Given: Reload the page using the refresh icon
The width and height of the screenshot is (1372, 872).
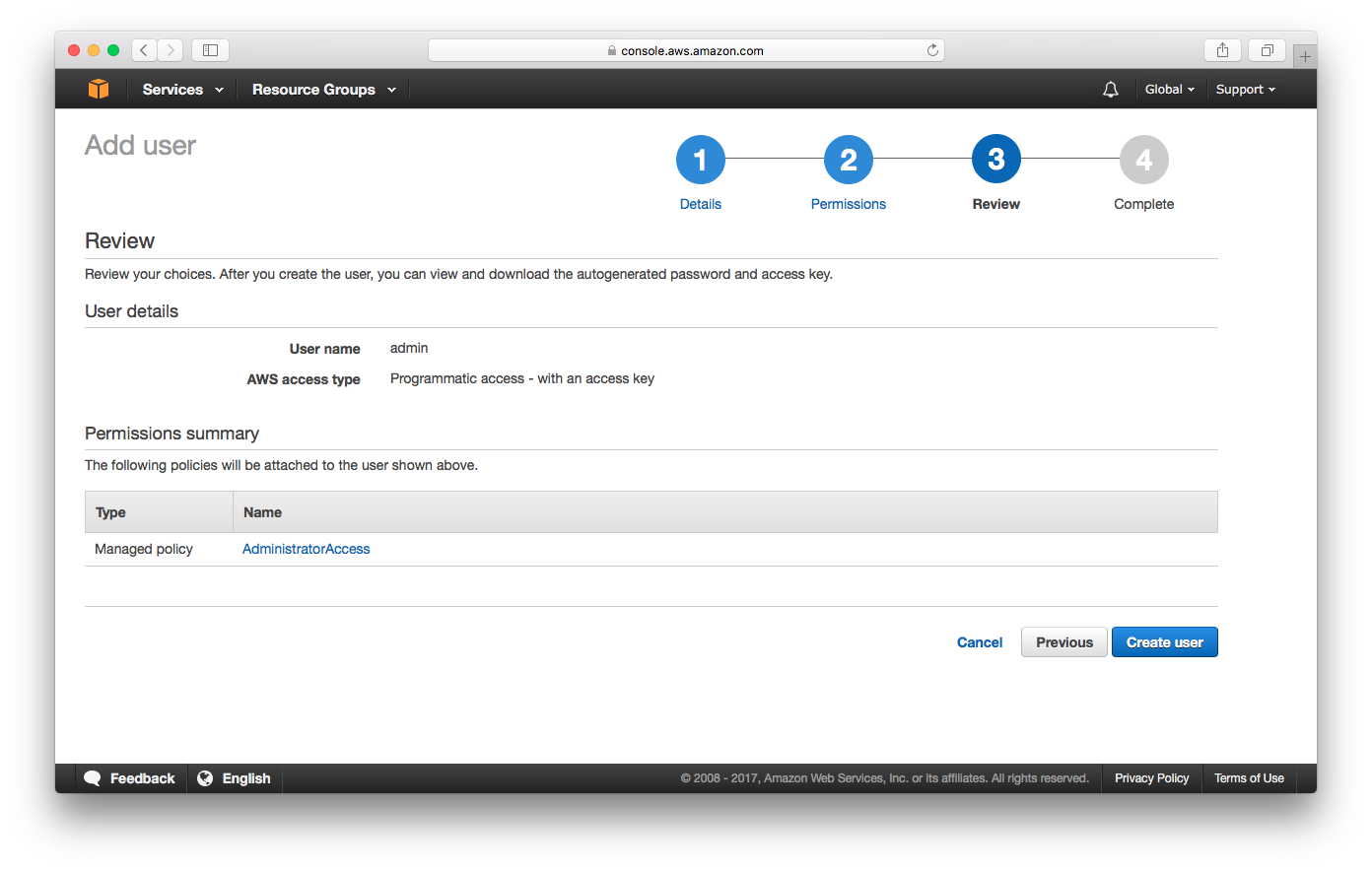Looking at the screenshot, I should [x=932, y=50].
